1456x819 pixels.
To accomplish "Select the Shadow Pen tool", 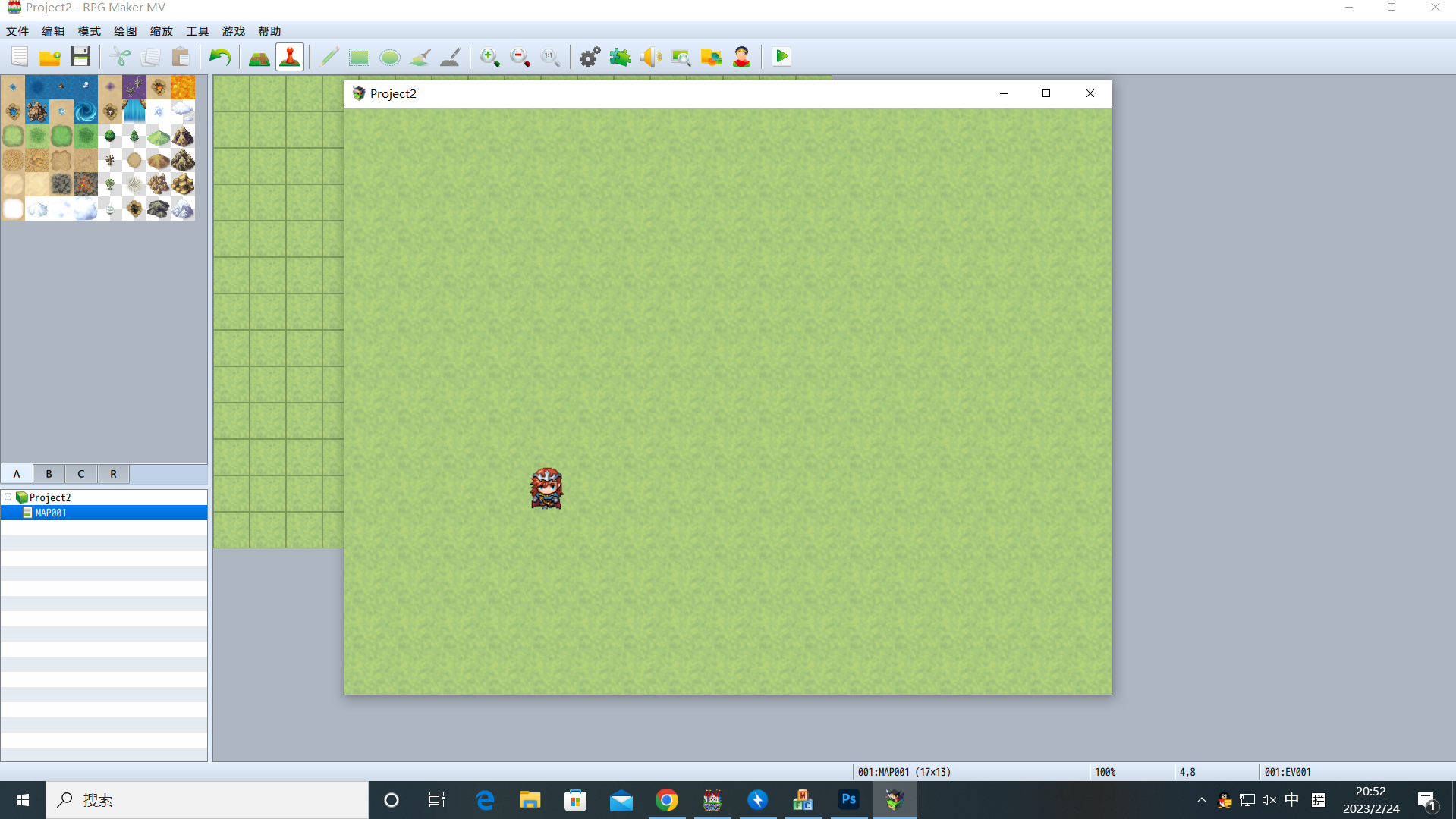I will point(451,57).
